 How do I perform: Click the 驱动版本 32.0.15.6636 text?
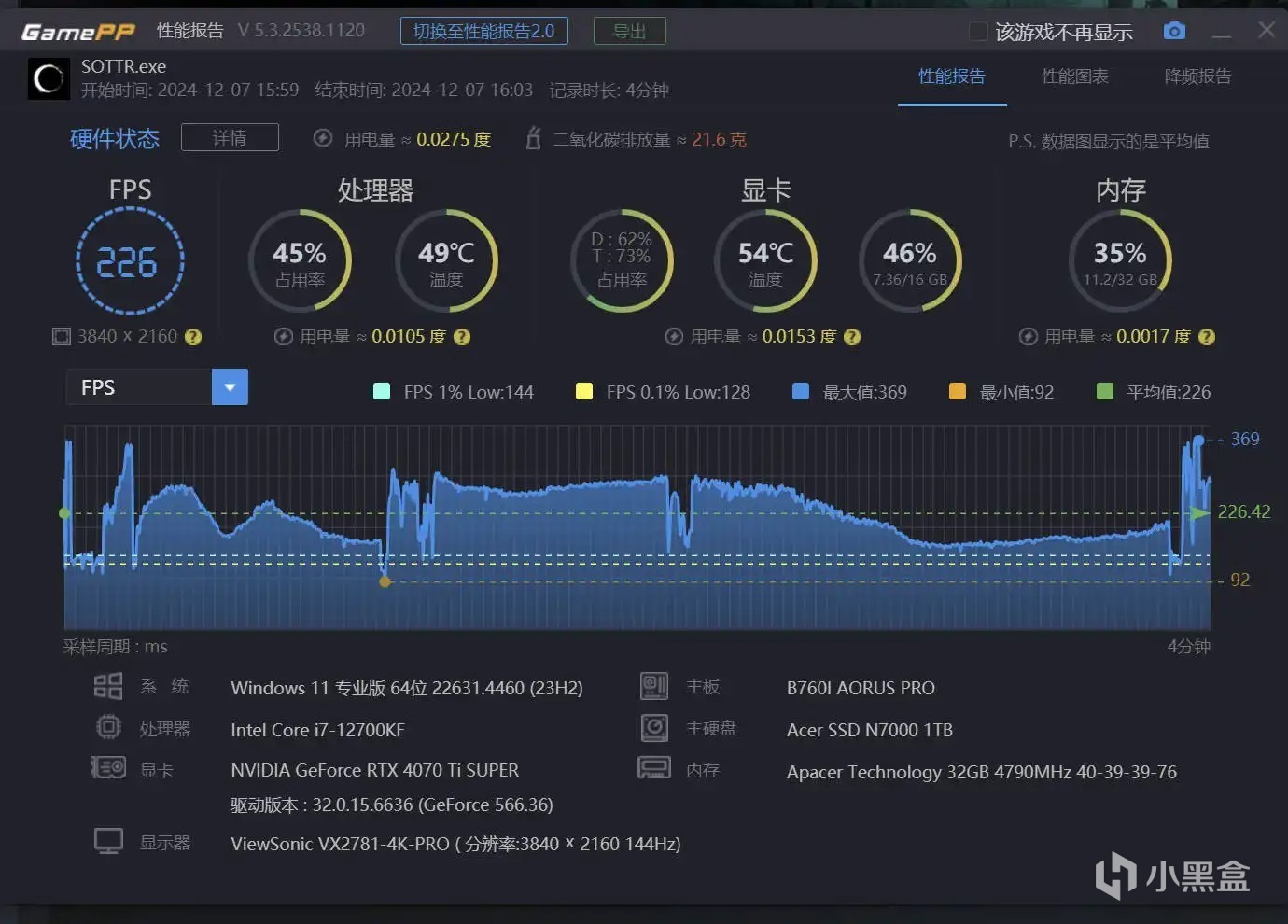tap(392, 805)
